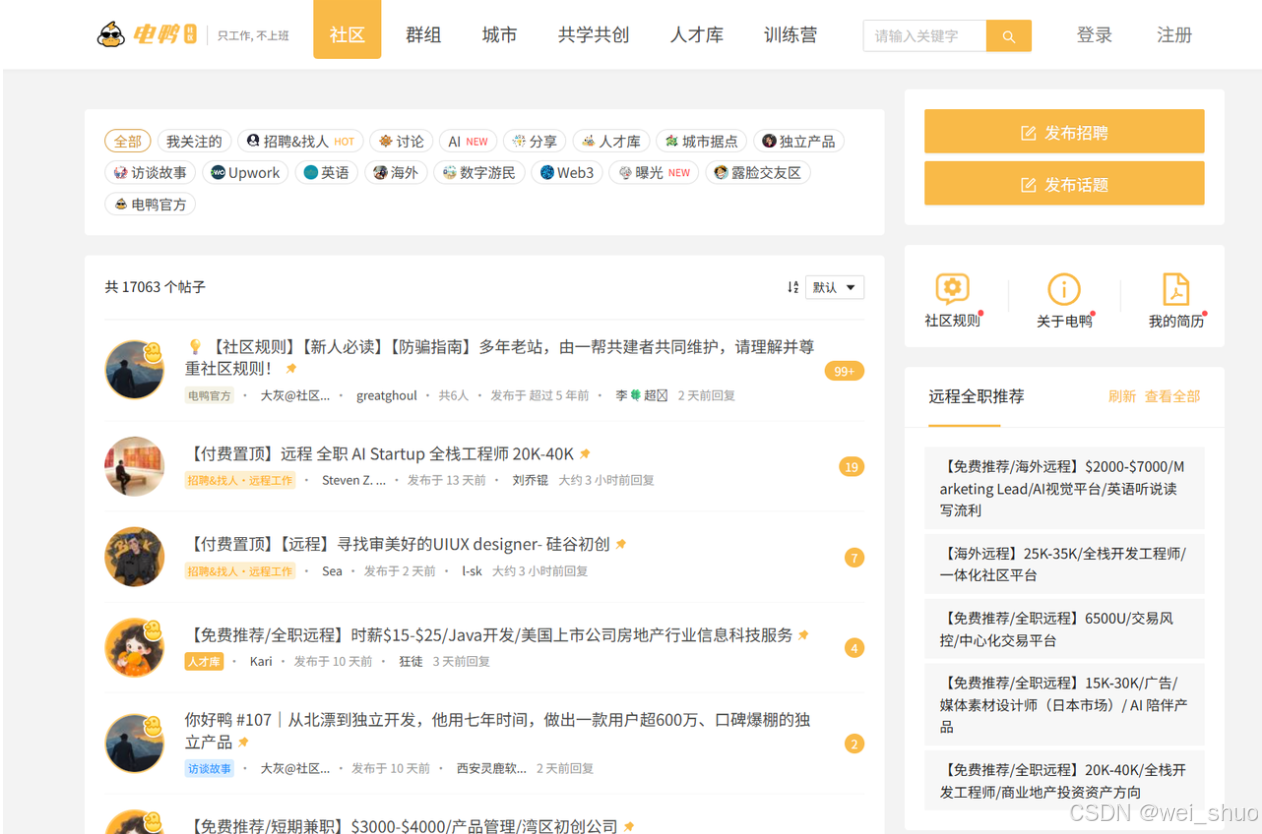Click the sort order icon beside 默认

[x=793, y=287]
